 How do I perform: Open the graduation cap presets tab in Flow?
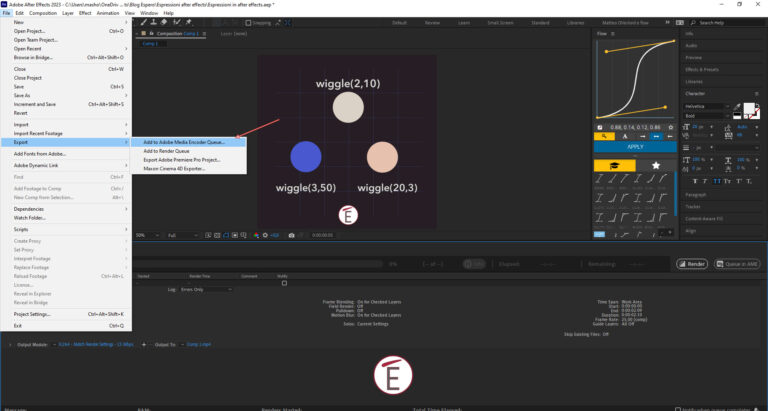tap(614, 166)
